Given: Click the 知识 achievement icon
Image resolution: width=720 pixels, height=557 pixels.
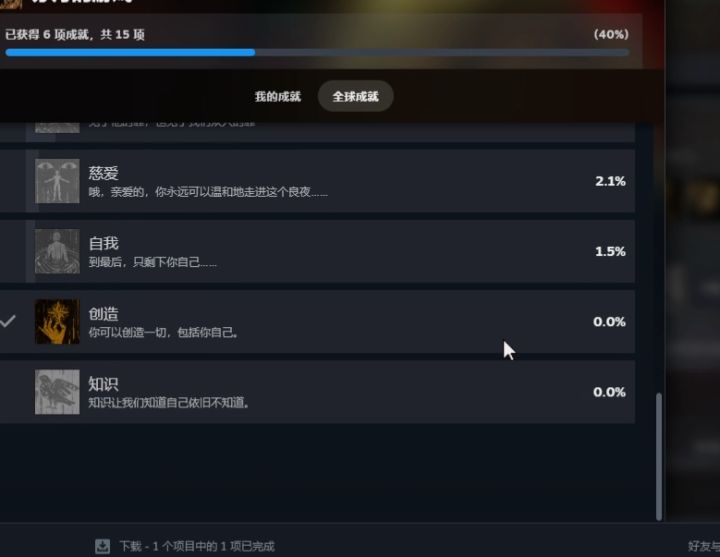Looking at the screenshot, I should (57, 392).
